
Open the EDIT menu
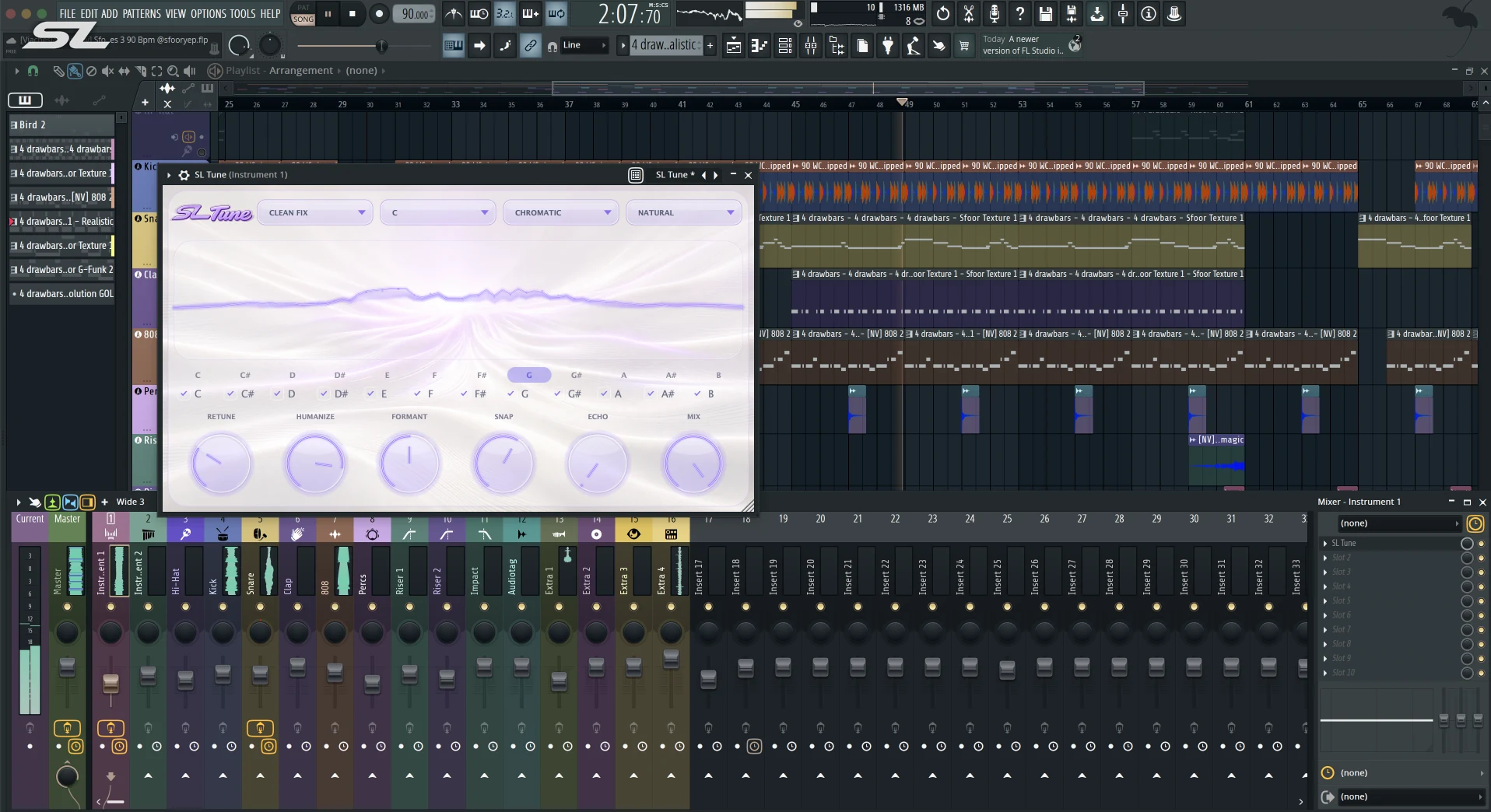pos(89,14)
